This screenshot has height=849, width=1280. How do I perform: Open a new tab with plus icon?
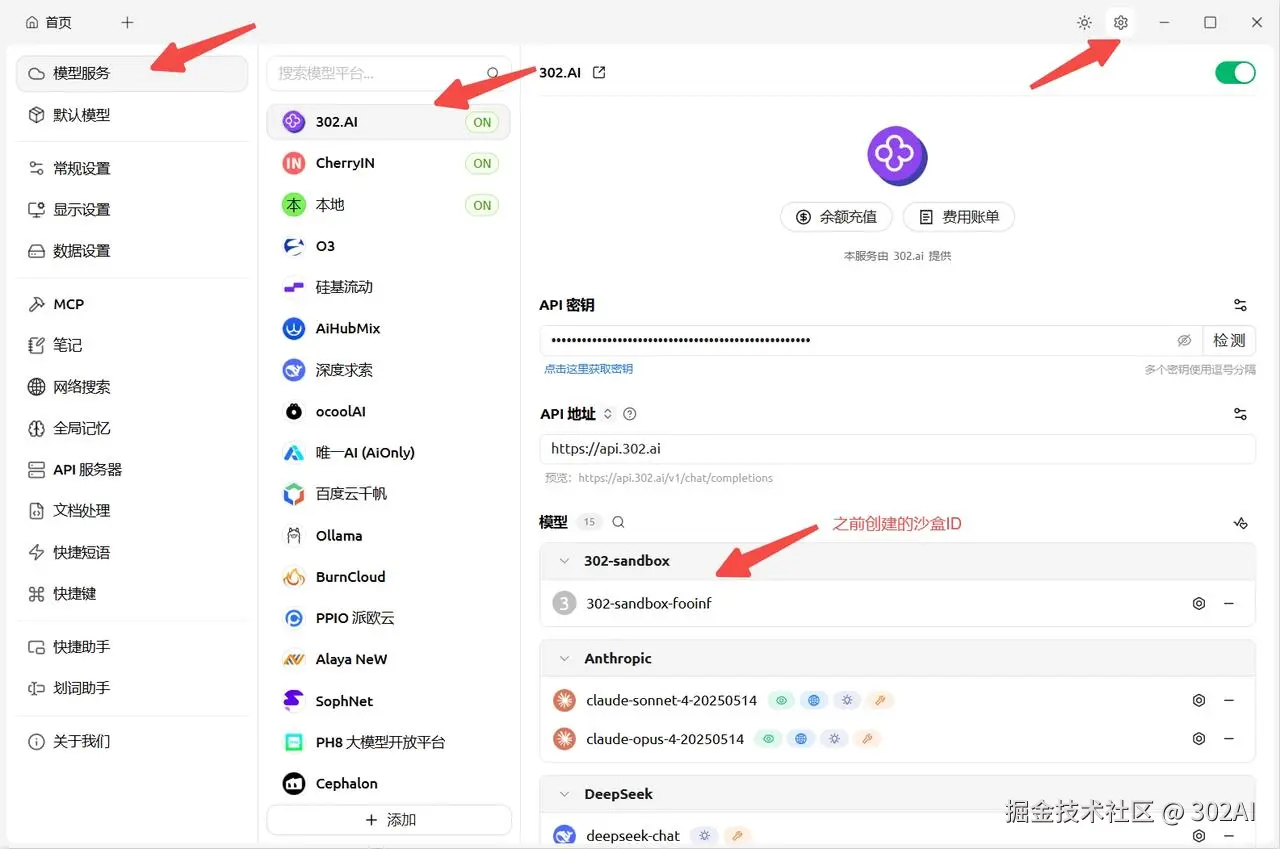coord(127,22)
